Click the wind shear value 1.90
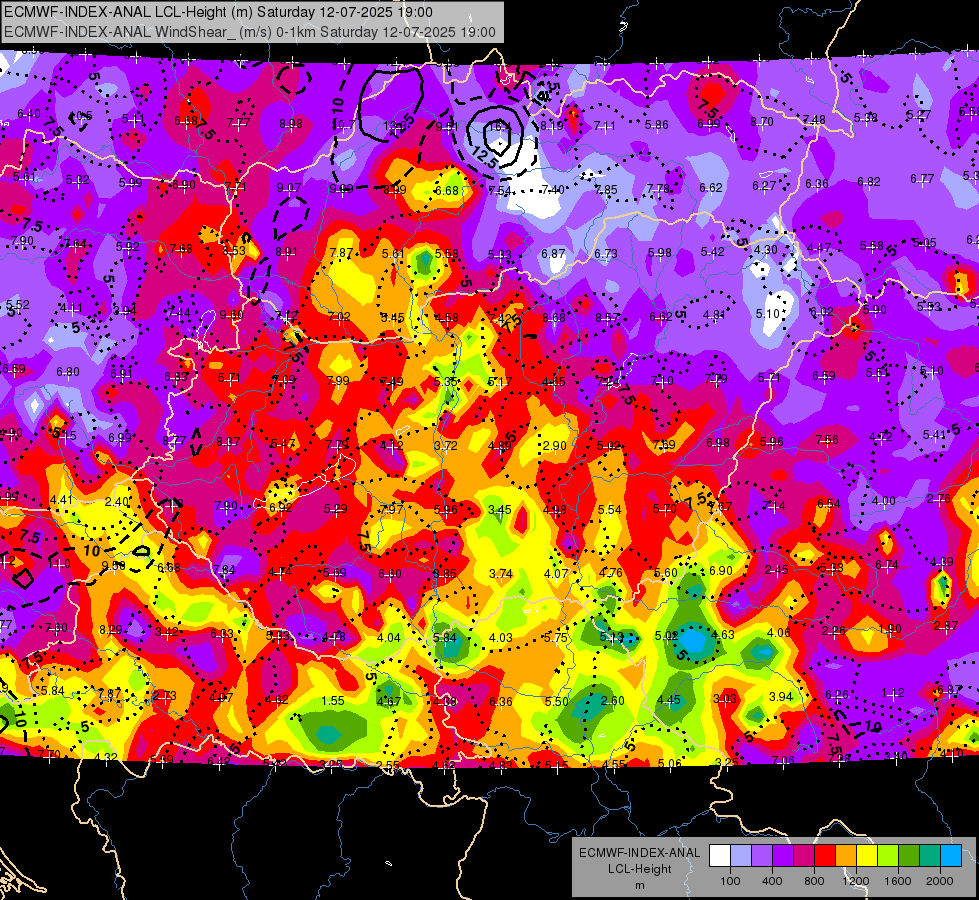Image resolution: width=979 pixels, height=900 pixels. [890, 629]
